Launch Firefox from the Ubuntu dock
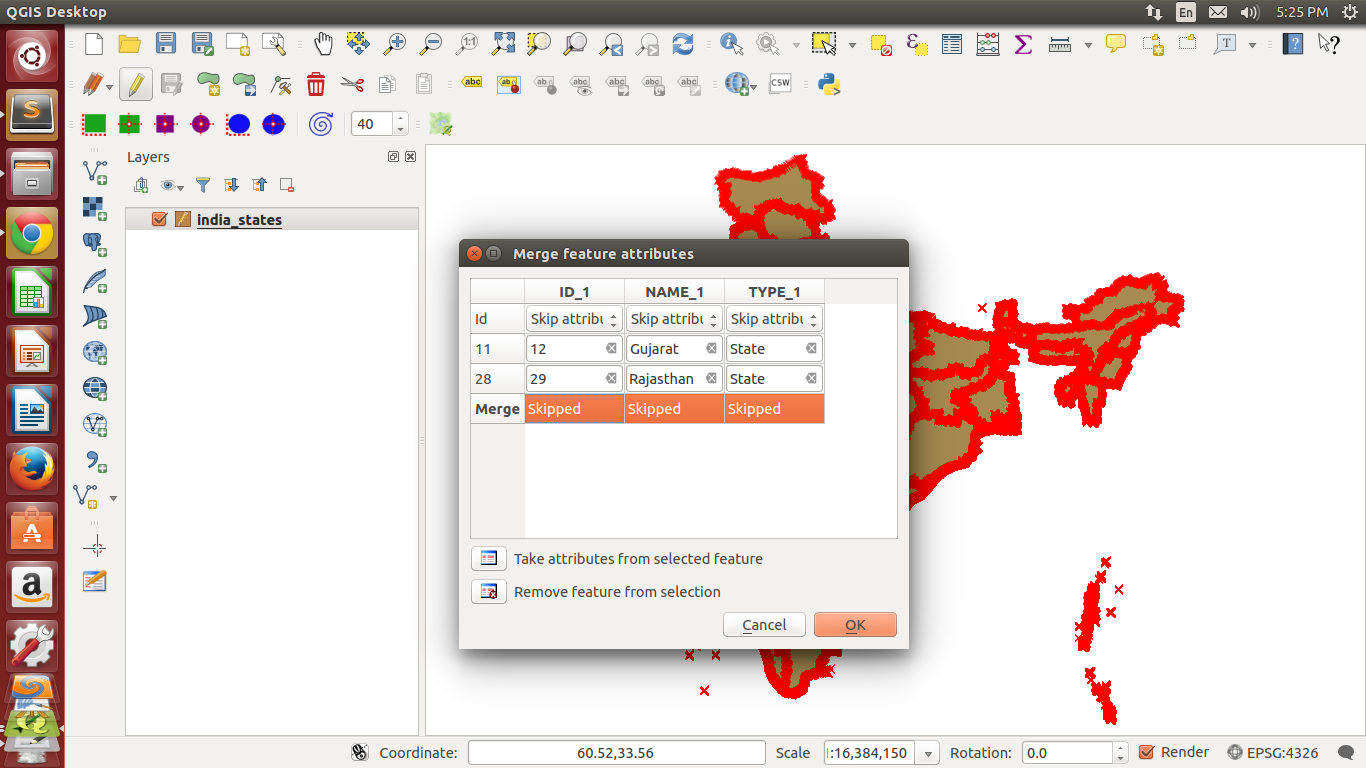1366x768 pixels. pos(32,468)
